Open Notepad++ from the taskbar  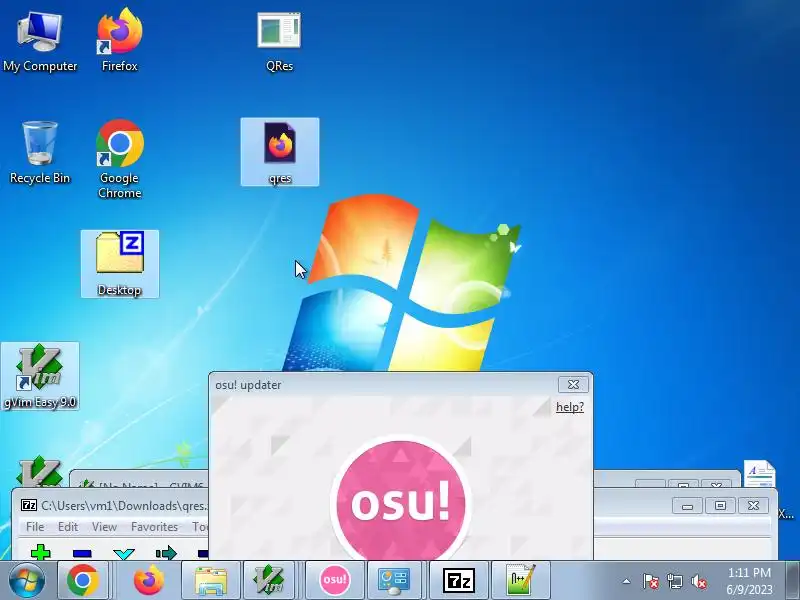pos(521,580)
